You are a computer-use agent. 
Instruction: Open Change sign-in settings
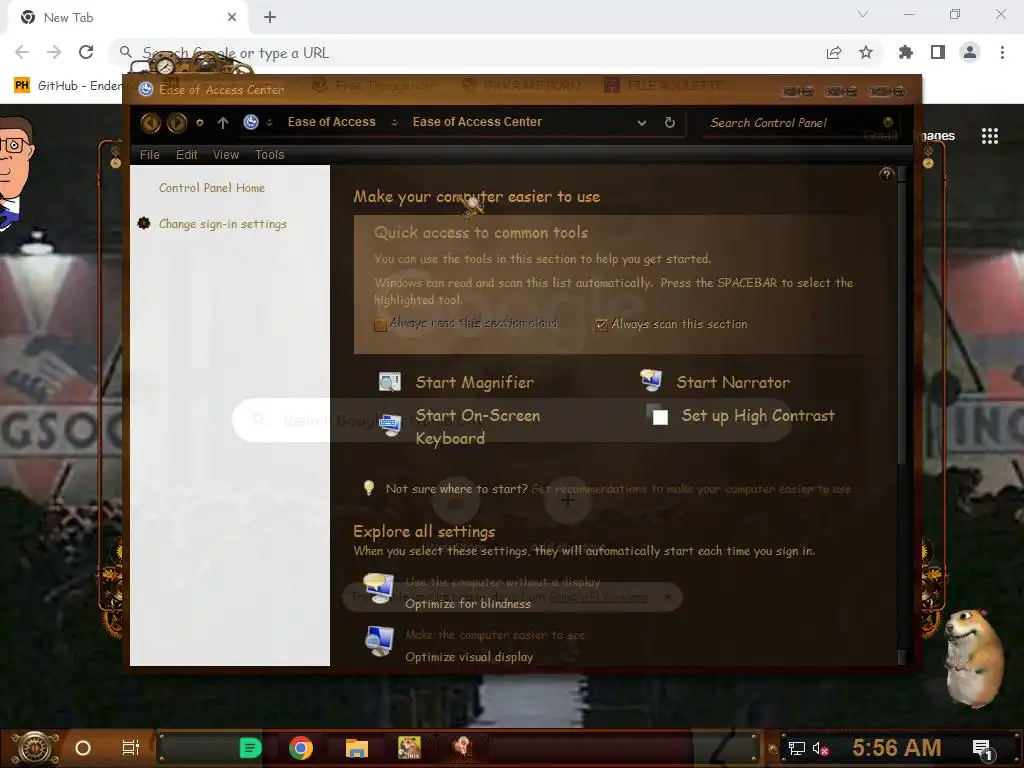pyautogui.click(x=223, y=224)
